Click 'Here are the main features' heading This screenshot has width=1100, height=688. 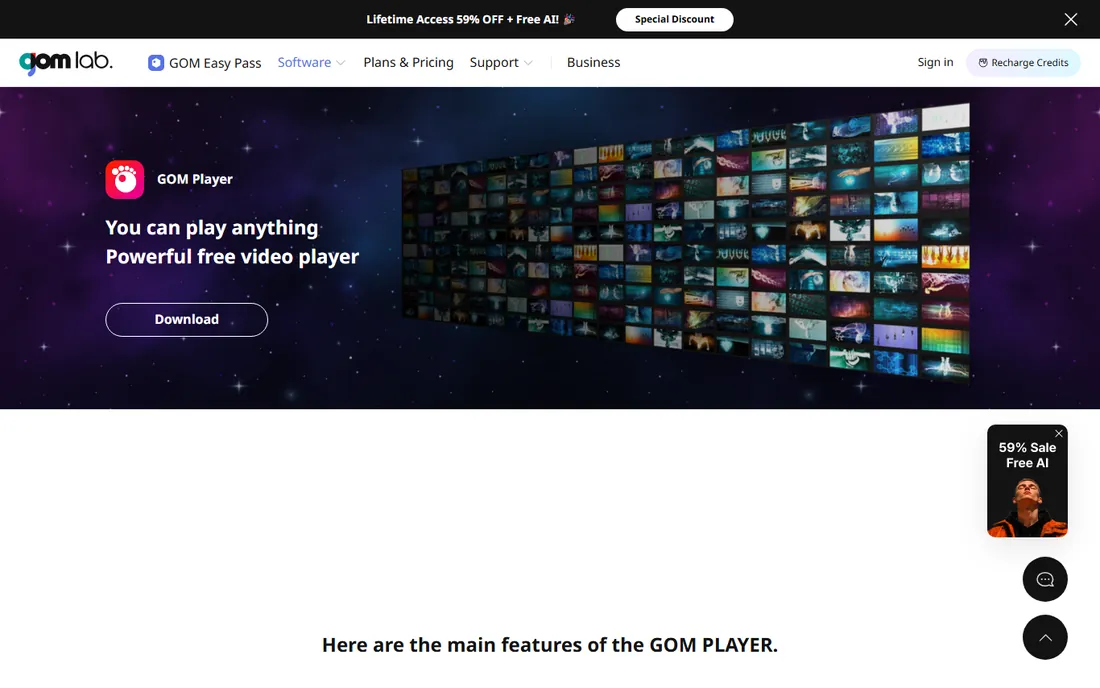(x=549, y=645)
